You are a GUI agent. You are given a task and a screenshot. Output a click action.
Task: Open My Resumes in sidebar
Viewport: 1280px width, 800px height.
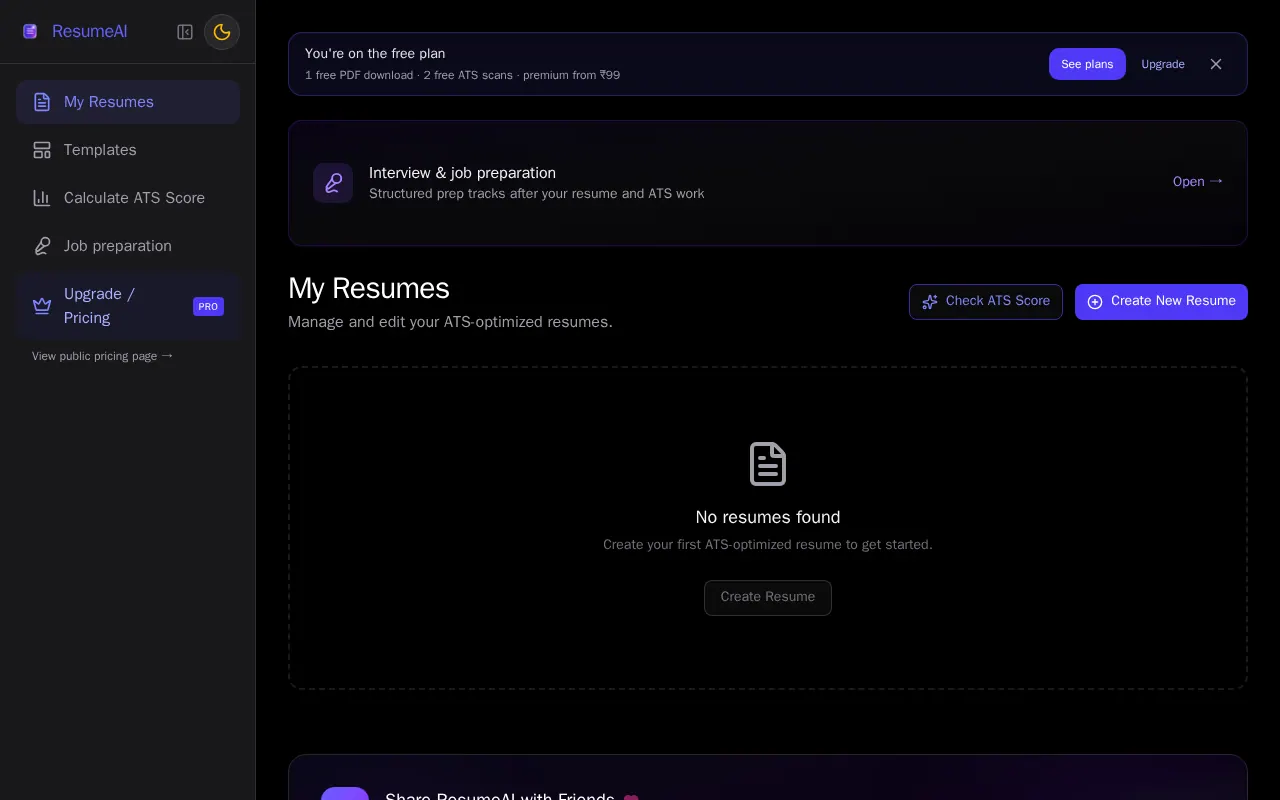(128, 102)
